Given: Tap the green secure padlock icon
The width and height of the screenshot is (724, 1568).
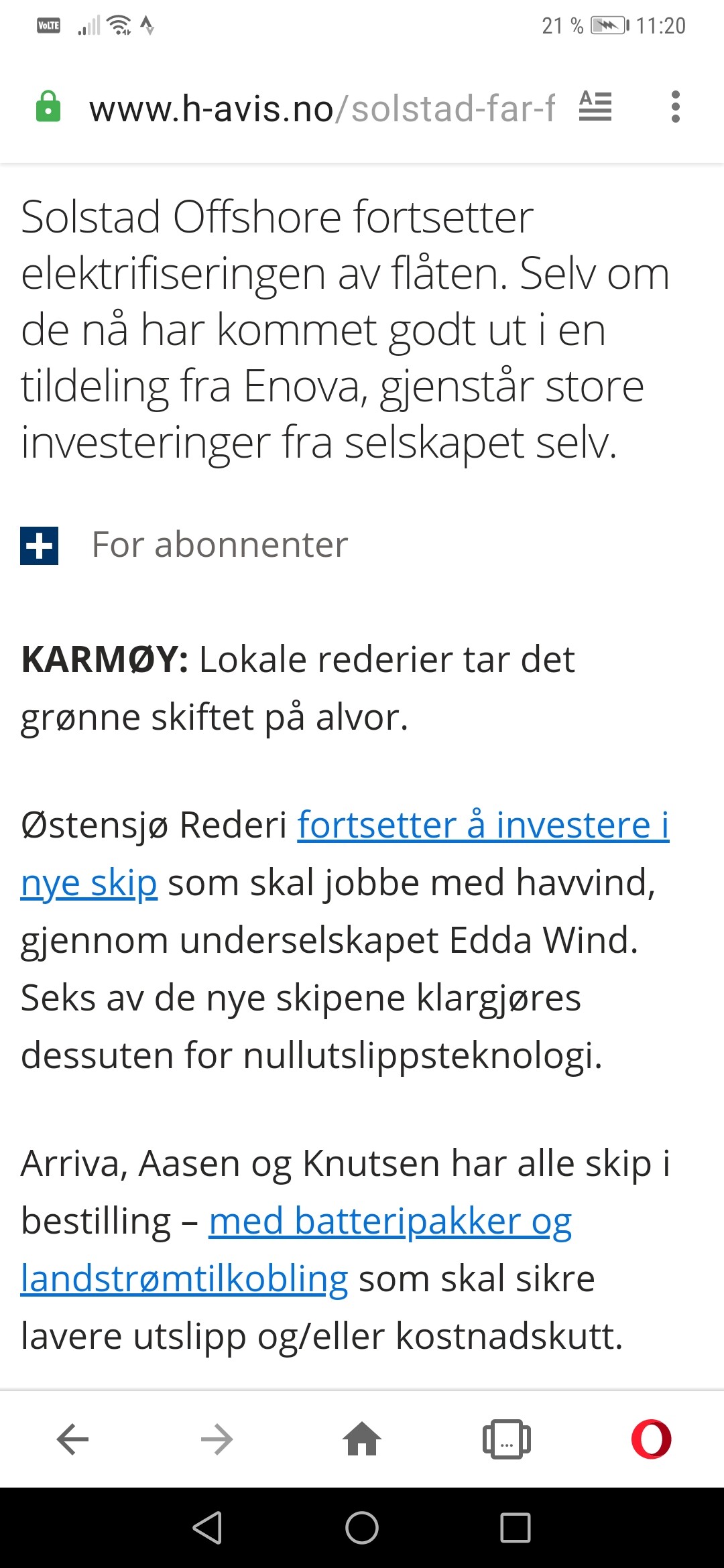Looking at the screenshot, I should coord(48,107).
